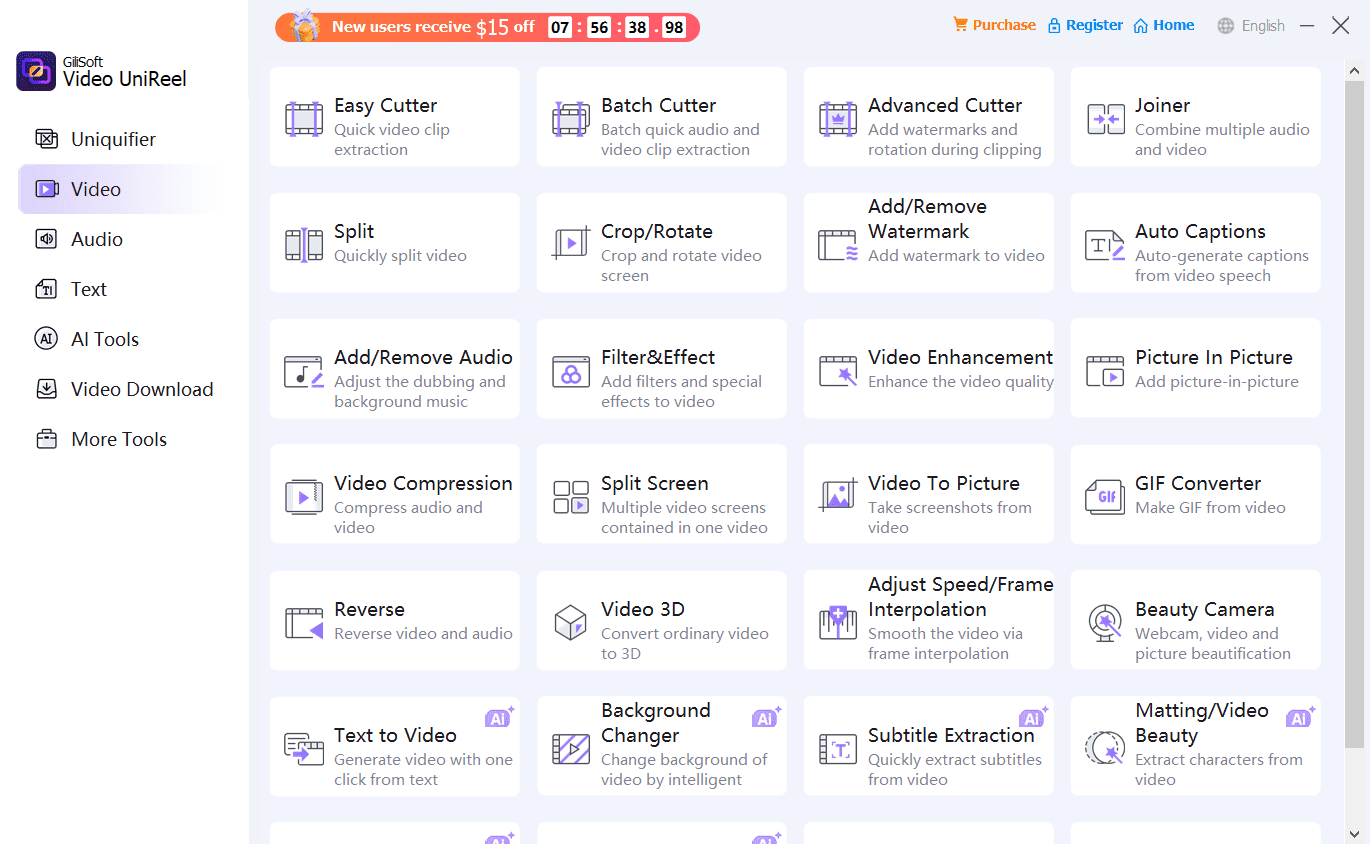Open the Video 3D cube icon
This screenshot has width=1370, height=844.
click(571, 622)
